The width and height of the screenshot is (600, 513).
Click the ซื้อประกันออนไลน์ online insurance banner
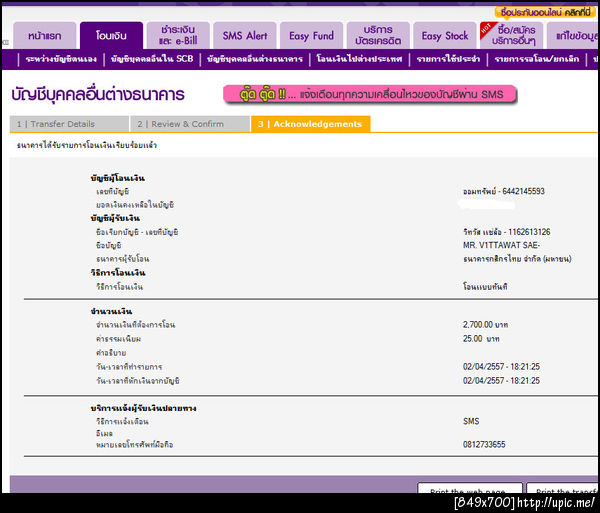tap(546, 12)
